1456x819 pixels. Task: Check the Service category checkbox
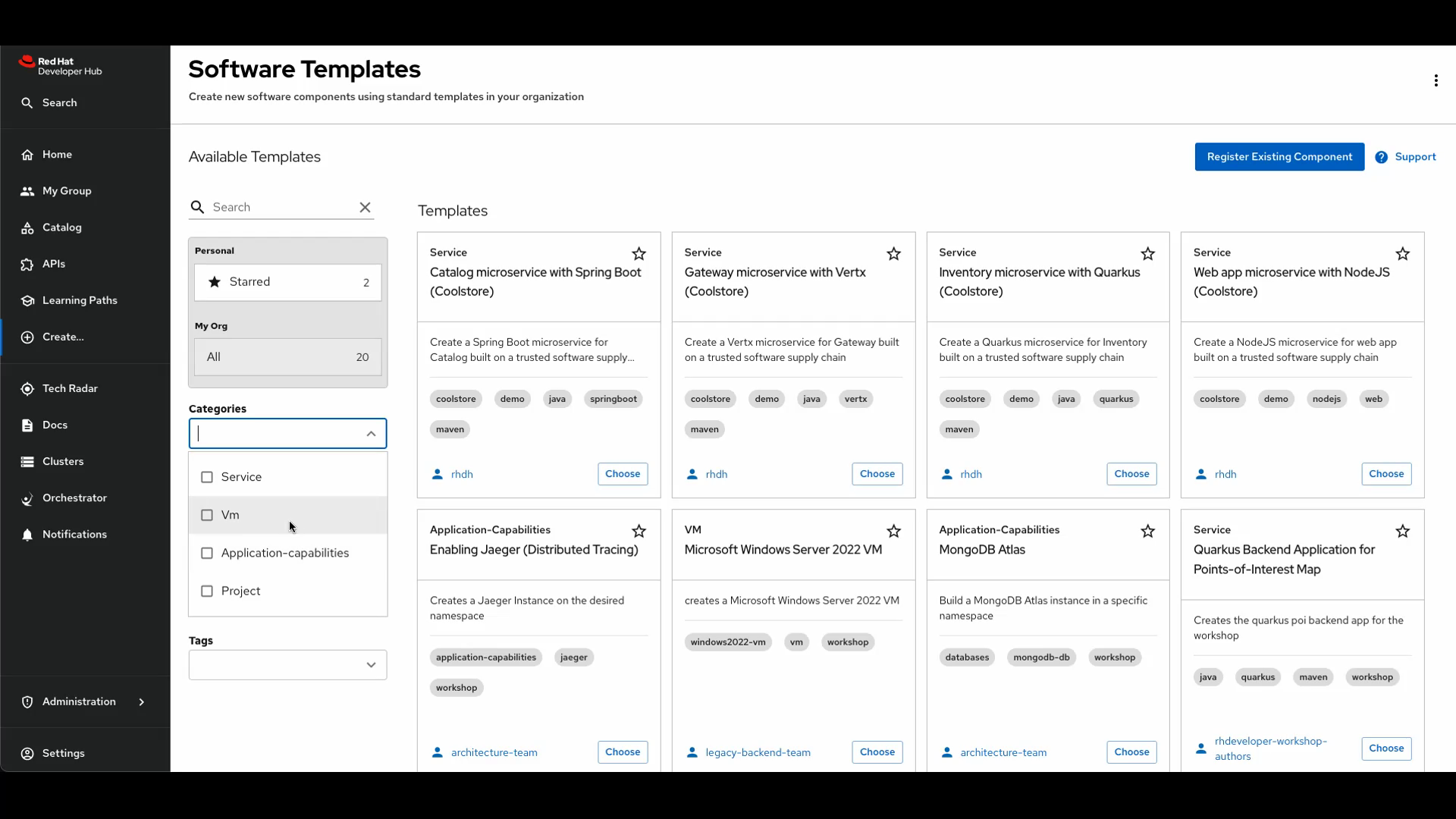tap(207, 477)
